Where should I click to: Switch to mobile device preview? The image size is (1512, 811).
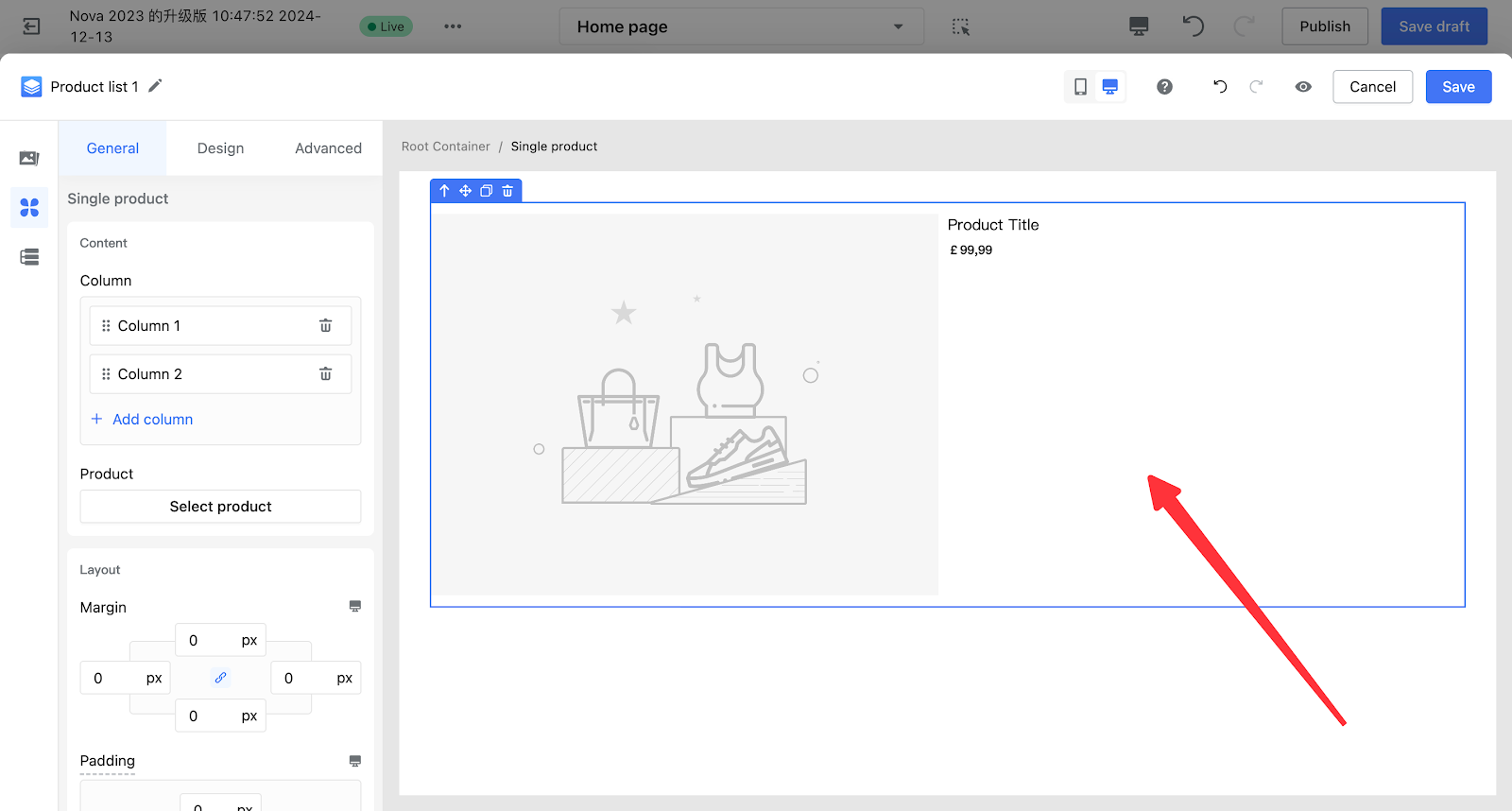click(1080, 87)
